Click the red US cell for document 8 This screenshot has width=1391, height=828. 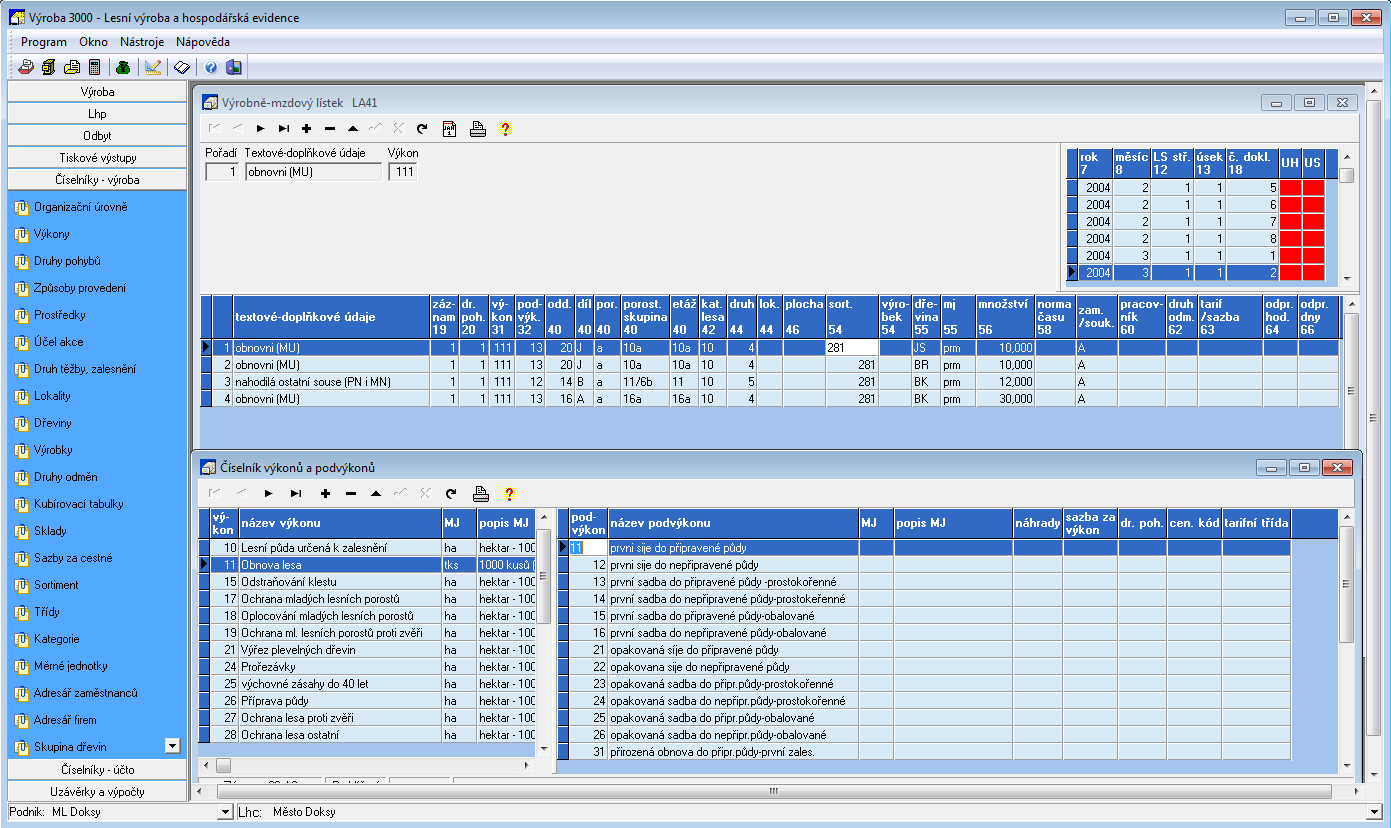pos(1313,238)
